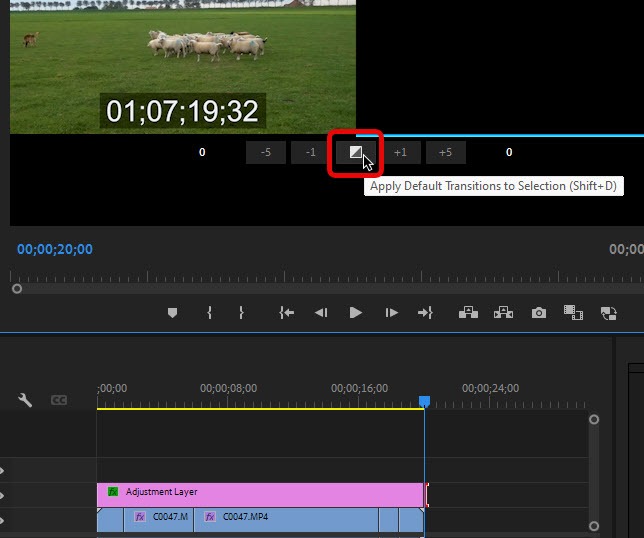Toggle the closed captions track button
This screenshot has height=538, width=644.
[x=59, y=400]
